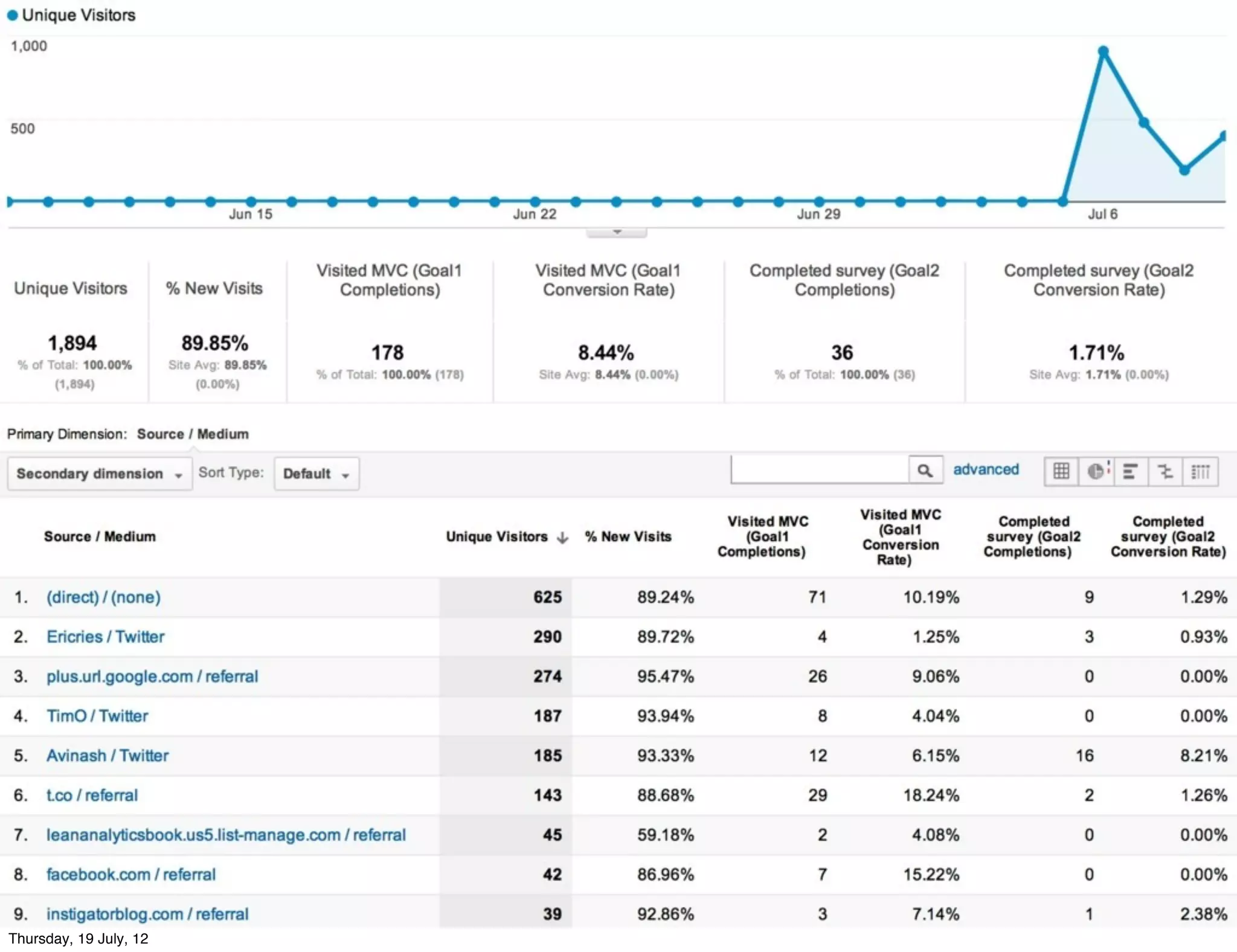Switch to pivot table view icon

[x=1200, y=471]
